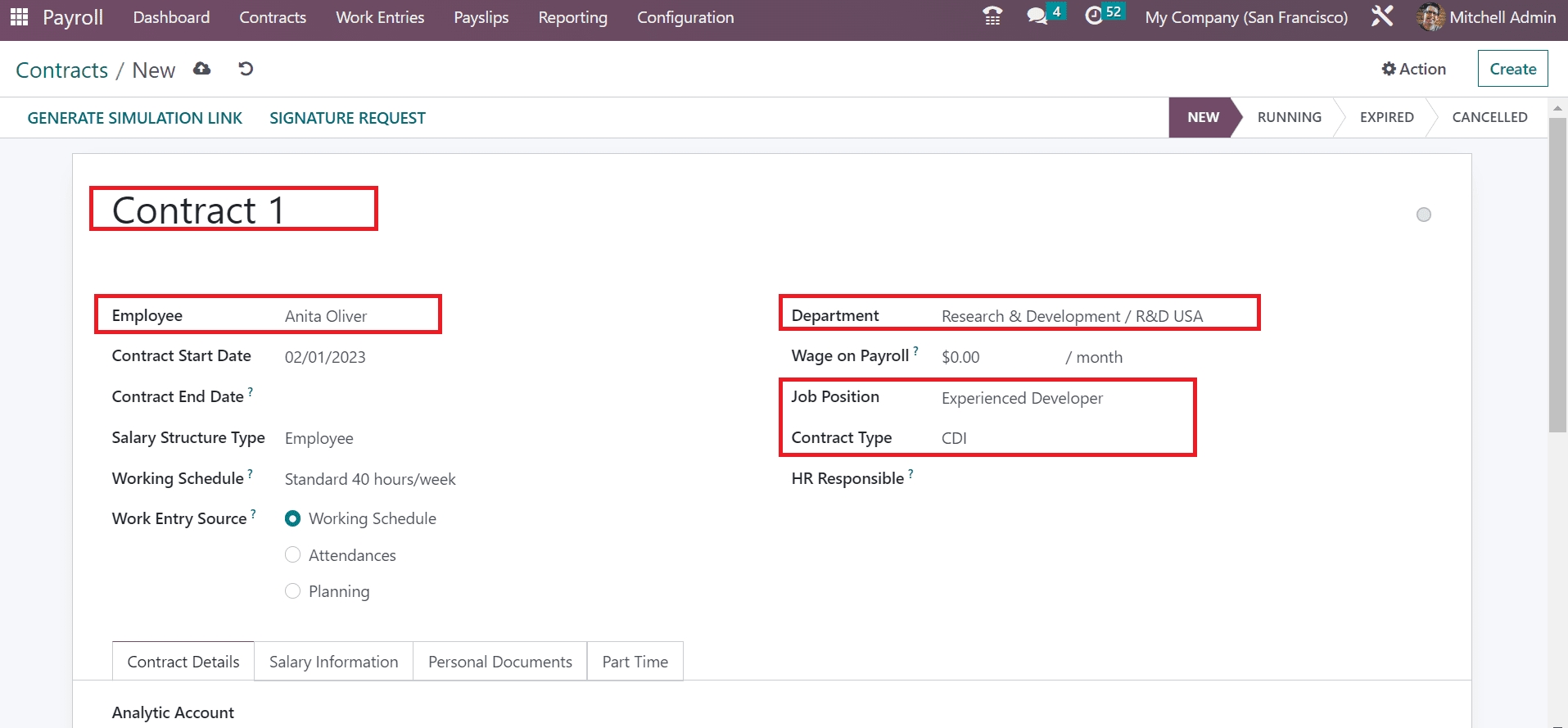Select Planning as work entry source
Viewport: 1568px width, 728px height.
[x=292, y=591]
